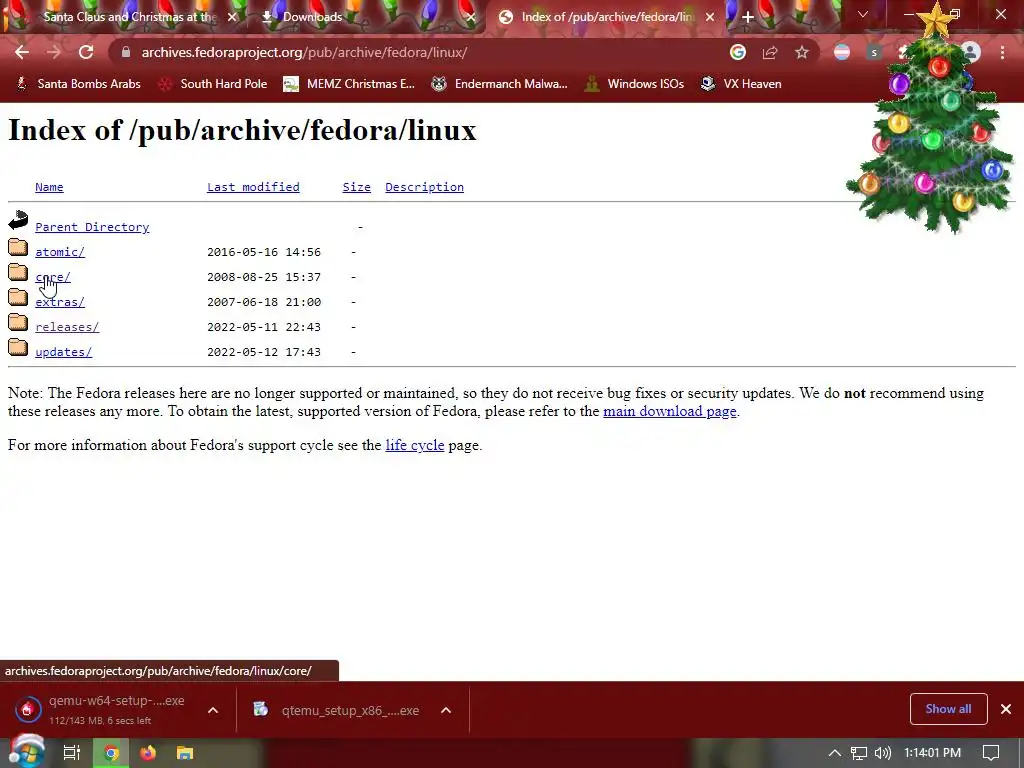Open the updates/ directory
Image resolution: width=1024 pixels, height=768 pixels.
click(63, 352)
